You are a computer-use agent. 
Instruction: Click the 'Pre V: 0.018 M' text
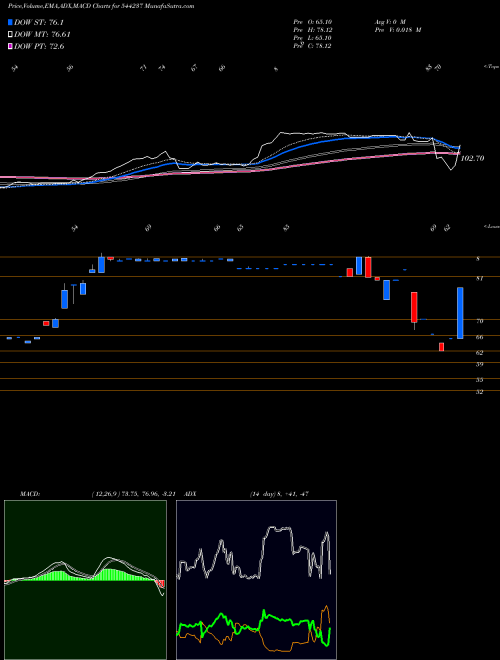coord(398,30)
